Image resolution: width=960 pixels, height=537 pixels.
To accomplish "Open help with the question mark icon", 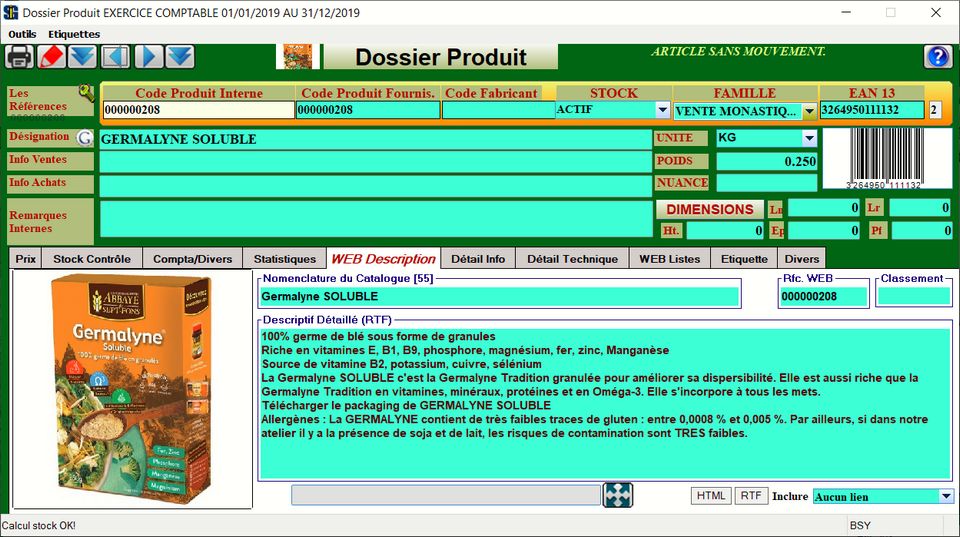I will pyautogui.click(x=938, y=57).
